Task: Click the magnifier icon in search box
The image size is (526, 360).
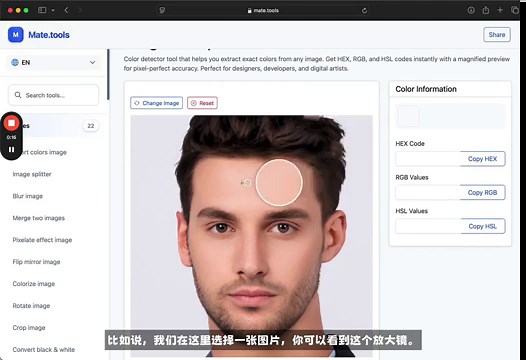Action: coord(18,95)
